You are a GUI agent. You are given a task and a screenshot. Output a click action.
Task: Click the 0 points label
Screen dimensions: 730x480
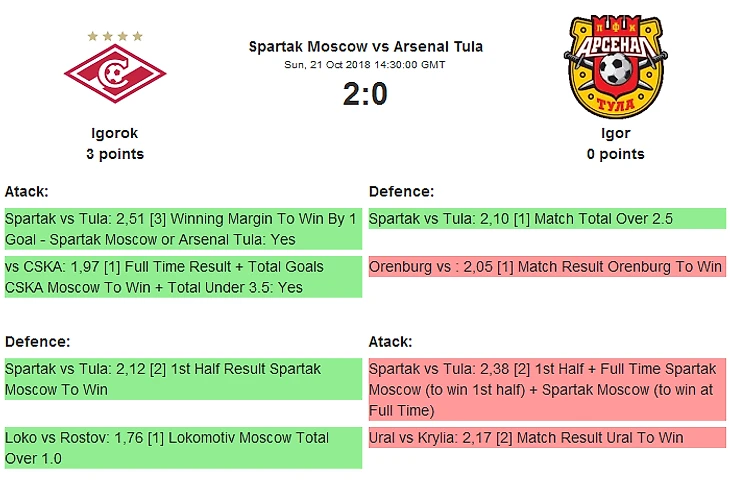[x=616, y=154]
